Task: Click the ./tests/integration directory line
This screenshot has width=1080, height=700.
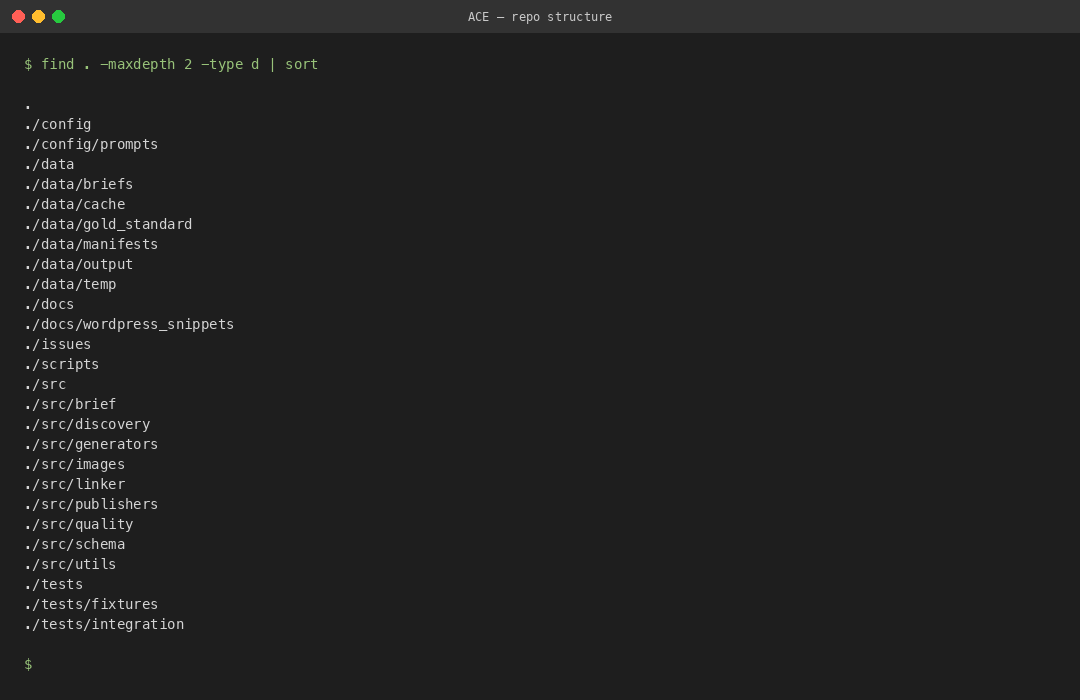Action: (104, 624)
